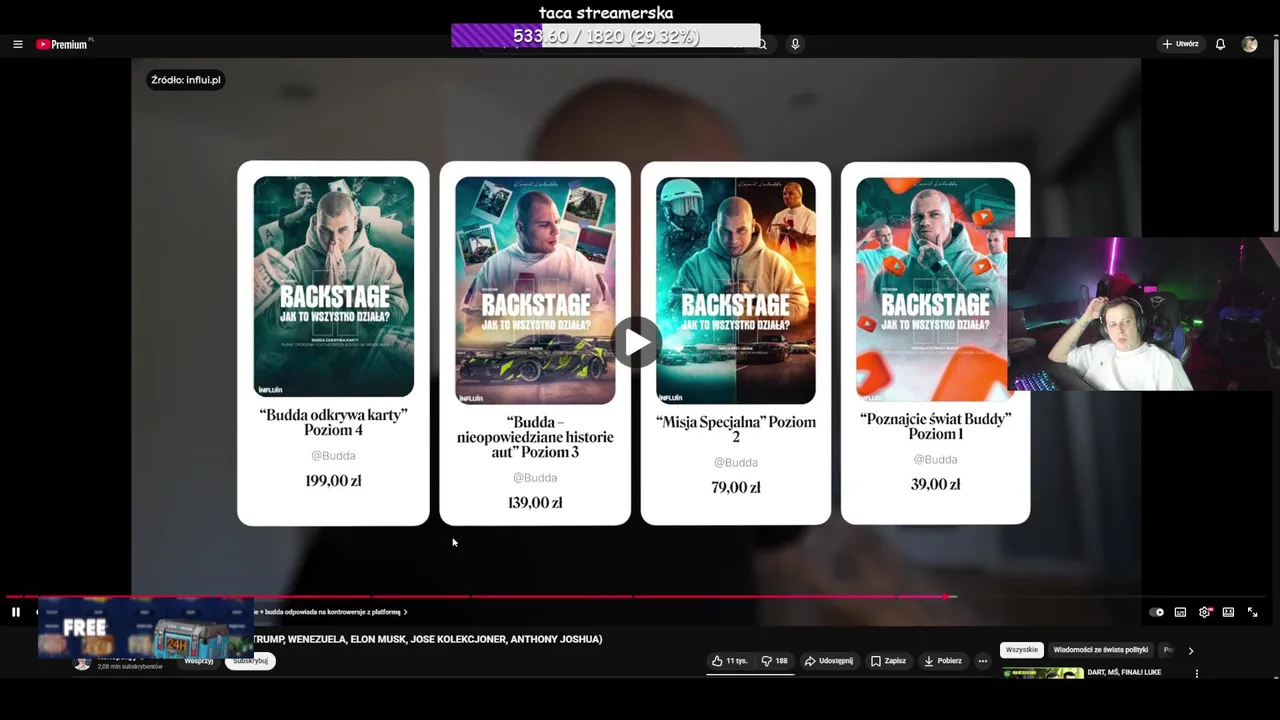The image size is (1280, 720).
Task: Open more actions three-dot menu
Action: (x=983, y=661)
